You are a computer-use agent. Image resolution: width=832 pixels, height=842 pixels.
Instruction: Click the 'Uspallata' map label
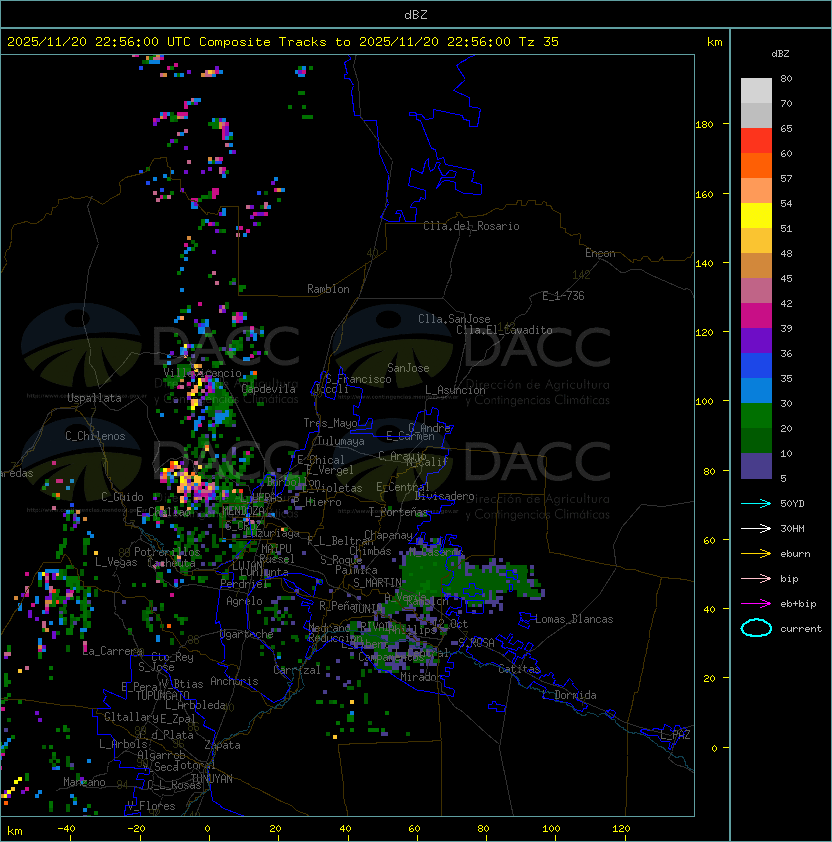94,398
